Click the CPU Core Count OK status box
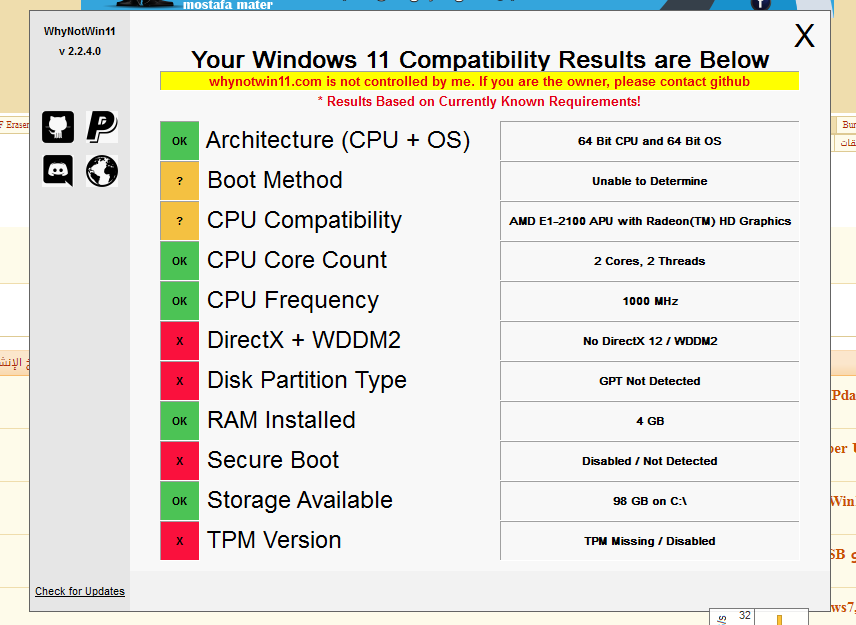 (x=180, y=261)
